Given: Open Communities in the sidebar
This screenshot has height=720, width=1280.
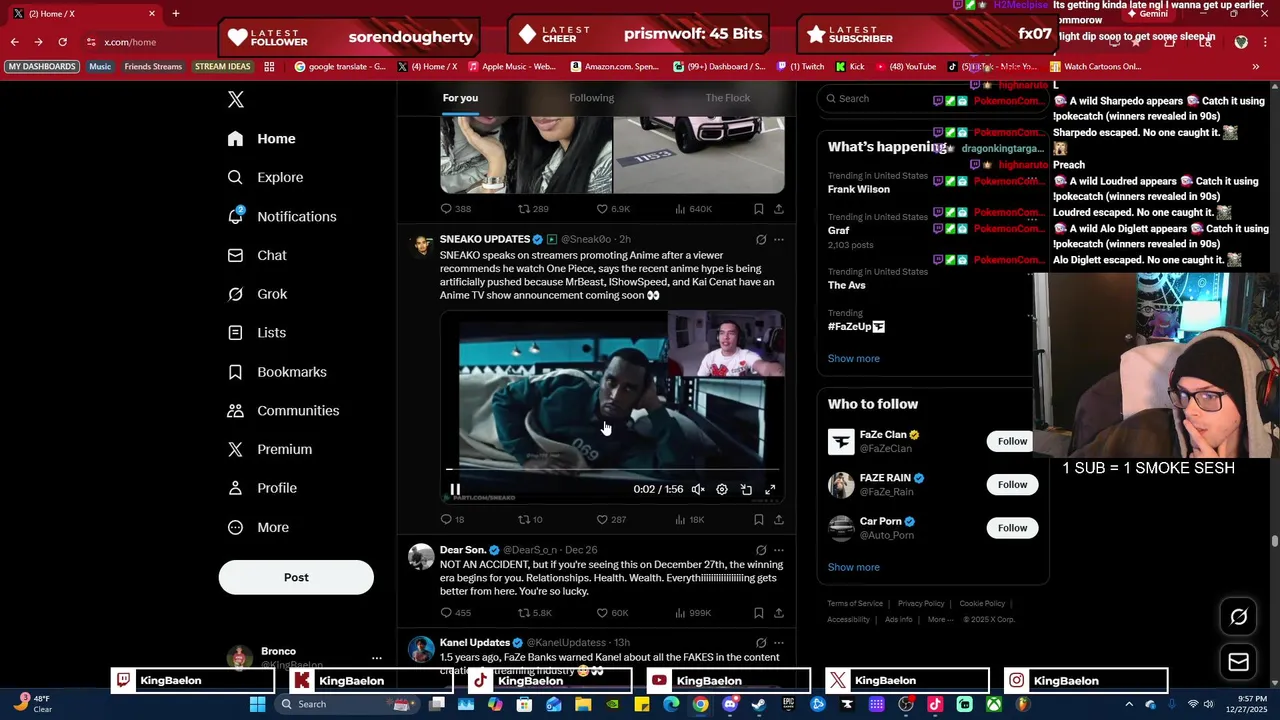Looking at the screenshot, I should tap(284, 411).
